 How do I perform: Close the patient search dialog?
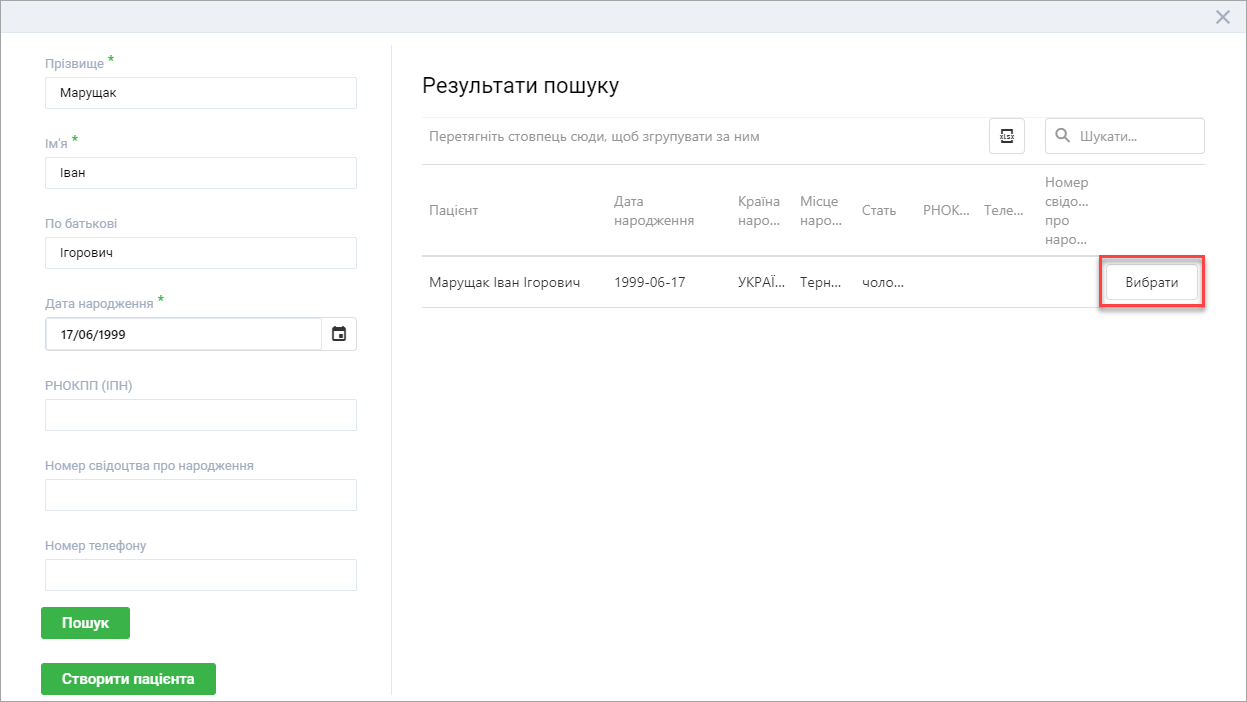pyautogui.click(x=1222, y=17)
